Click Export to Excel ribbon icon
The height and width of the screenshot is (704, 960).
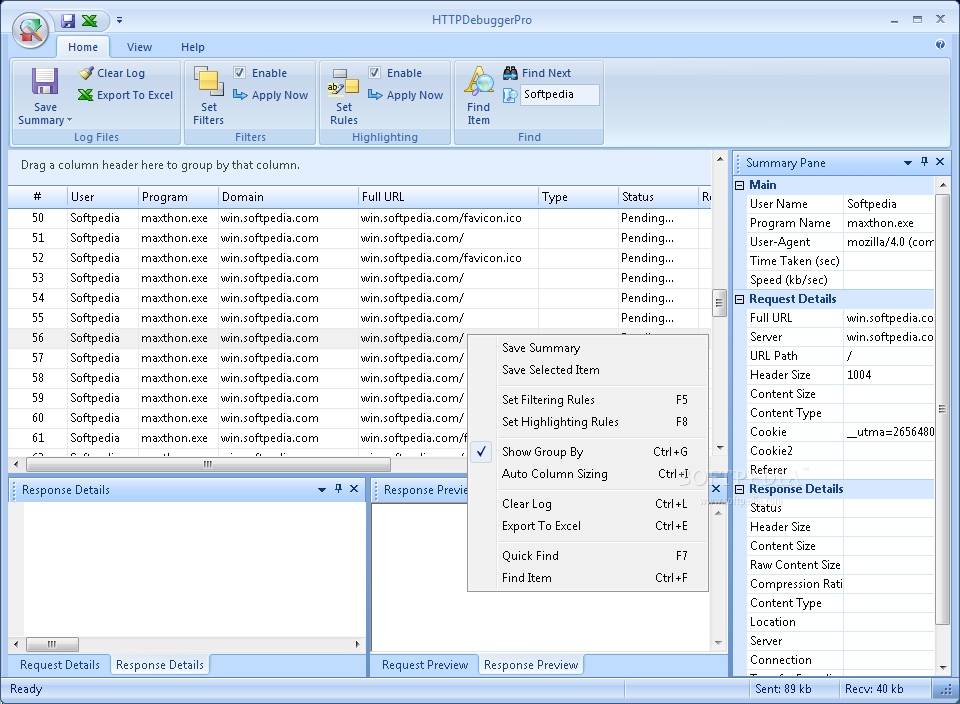(x=87, y=95)
